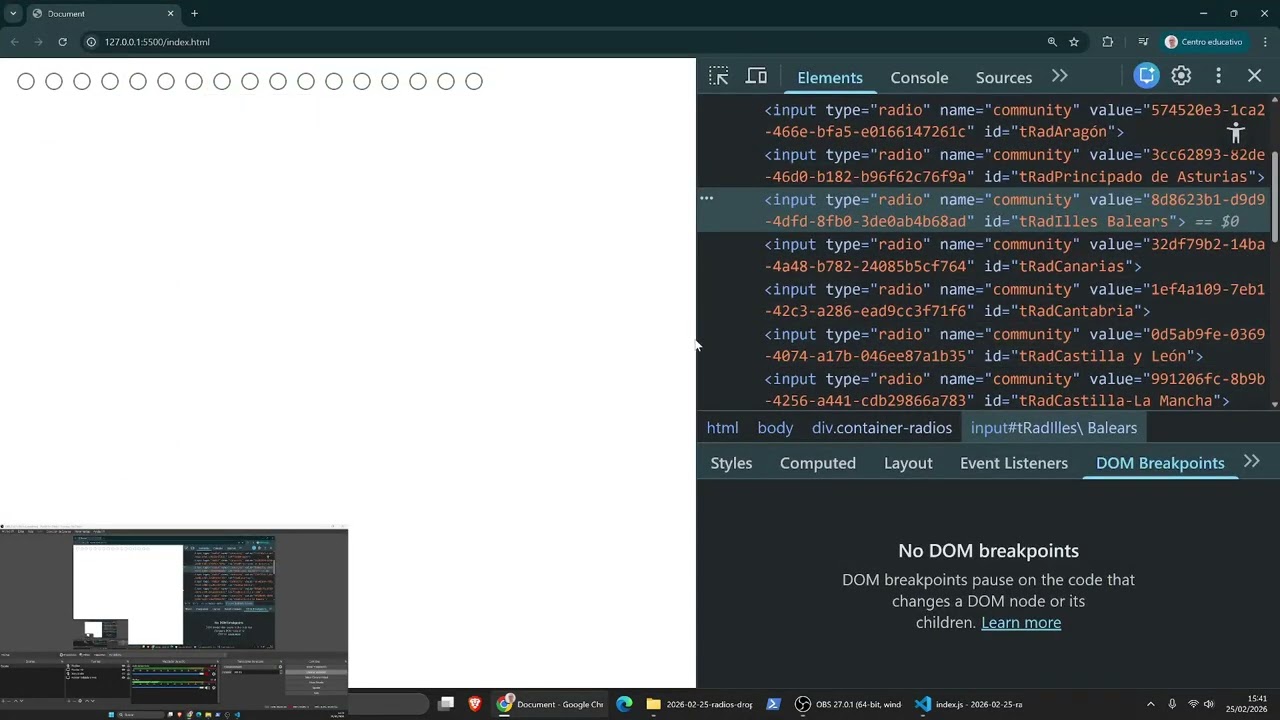Viewport: 1280px width, 720px height.
Task: Open the DevTools customize three-dot menu
Action: [1218, 76]
